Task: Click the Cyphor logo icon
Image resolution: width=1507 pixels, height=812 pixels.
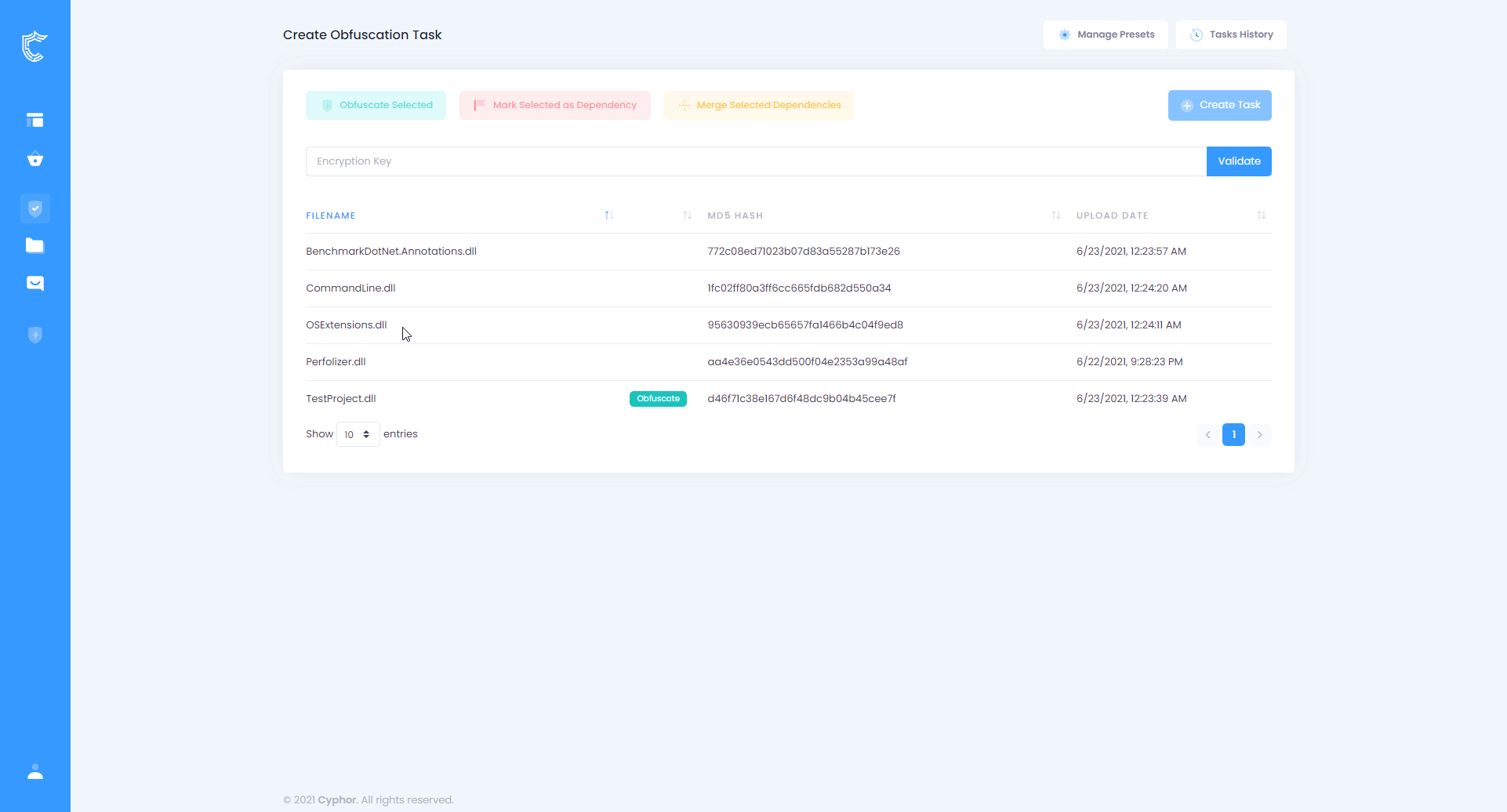Action: [34, 46]
